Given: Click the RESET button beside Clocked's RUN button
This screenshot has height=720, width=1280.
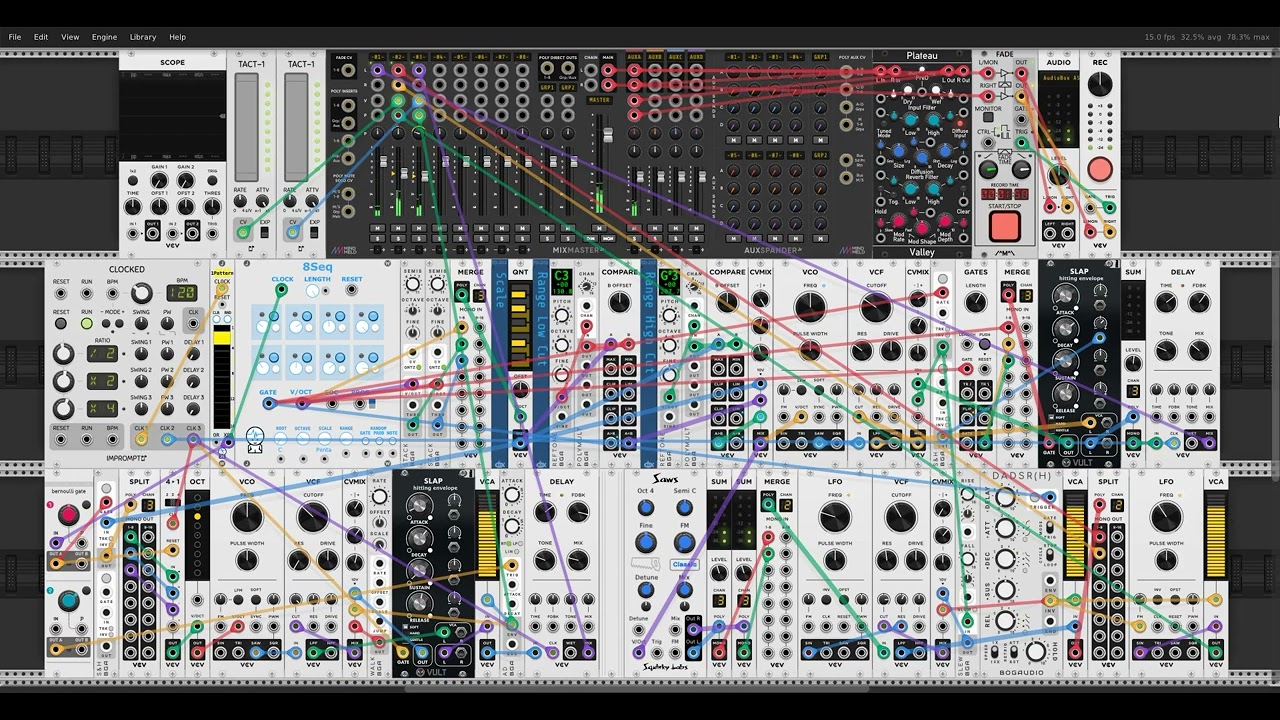Looking at the screenshot, I should click(61, 324).
